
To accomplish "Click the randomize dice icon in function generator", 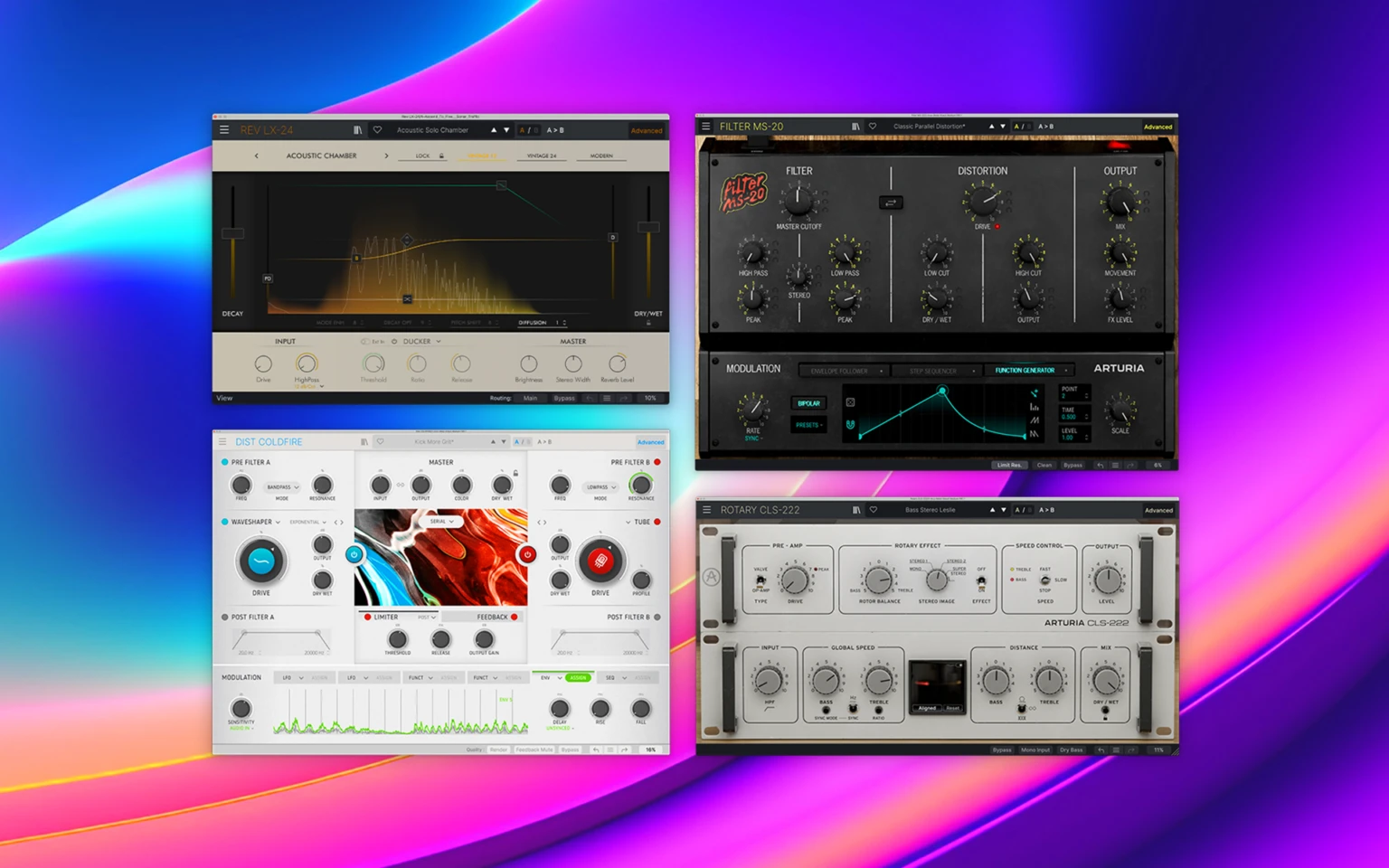I will click(850, 402).
